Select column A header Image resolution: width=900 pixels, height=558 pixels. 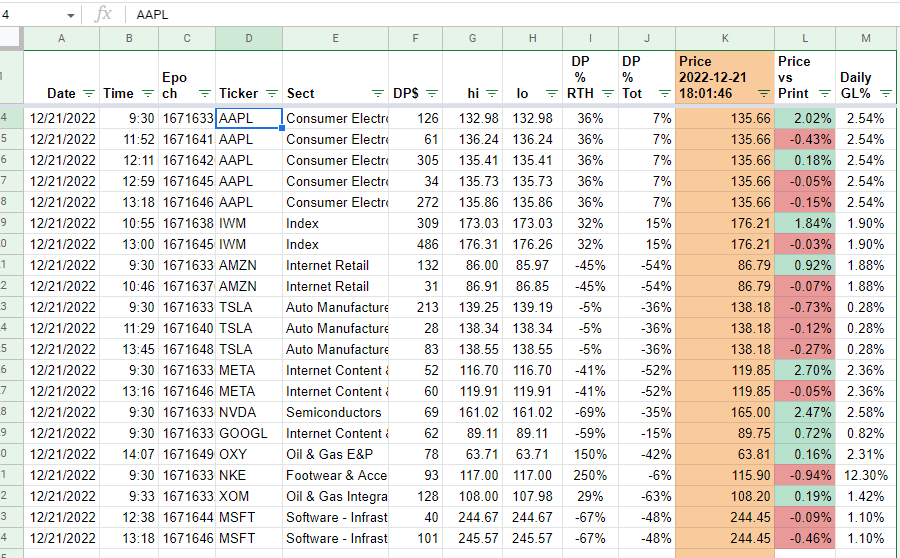(x=61, y=38)
